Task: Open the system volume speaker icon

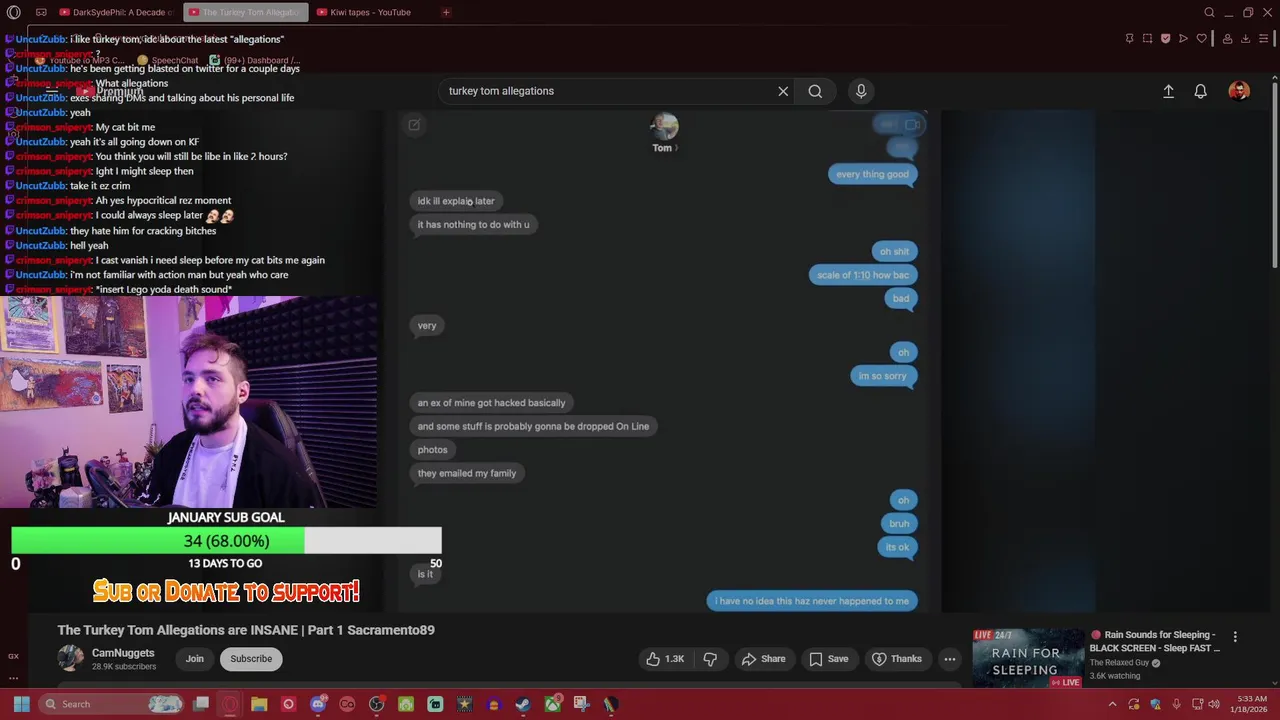Action: [1215, 704]
